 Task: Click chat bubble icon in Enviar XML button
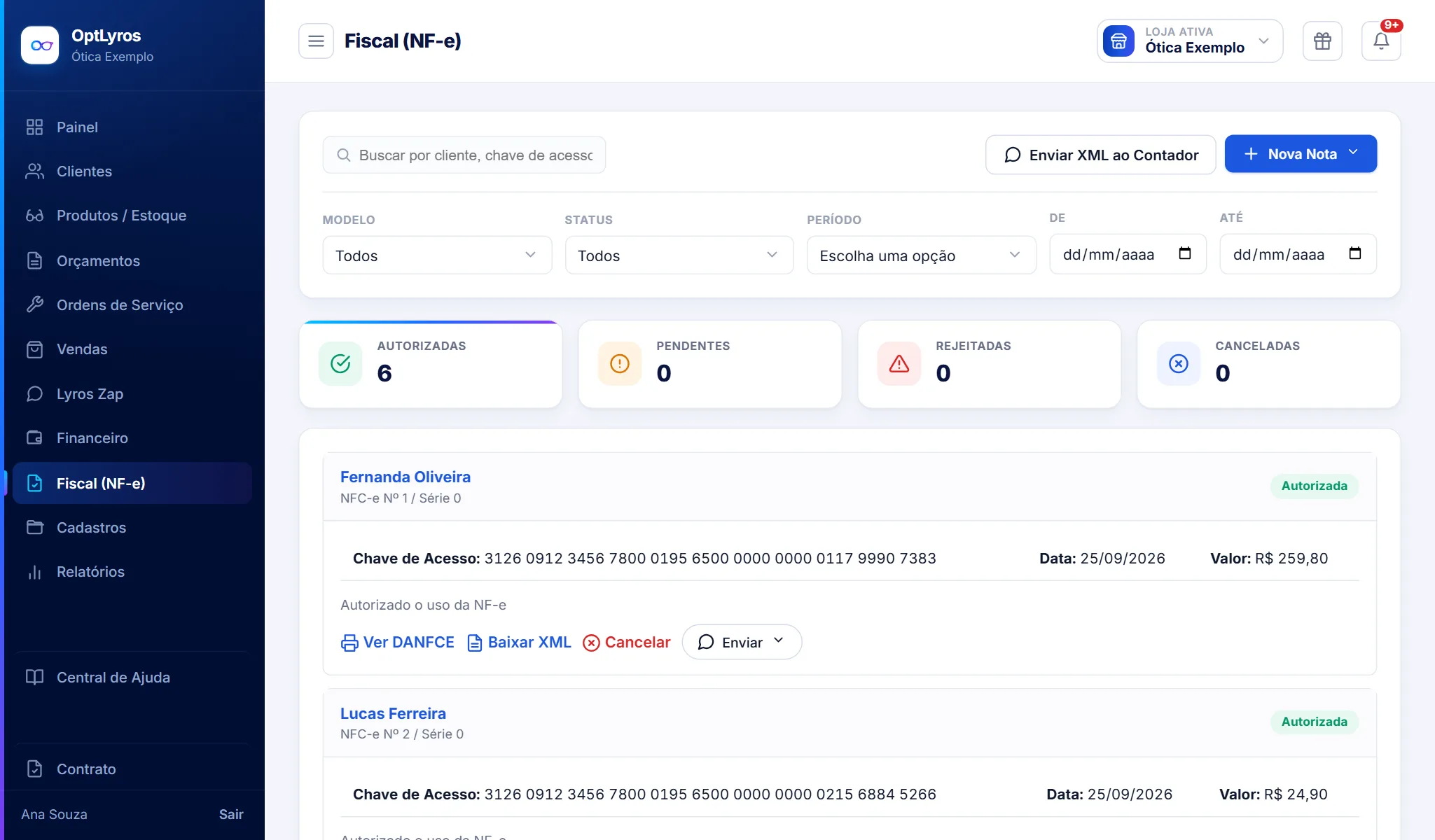[x=1012, y=155]
